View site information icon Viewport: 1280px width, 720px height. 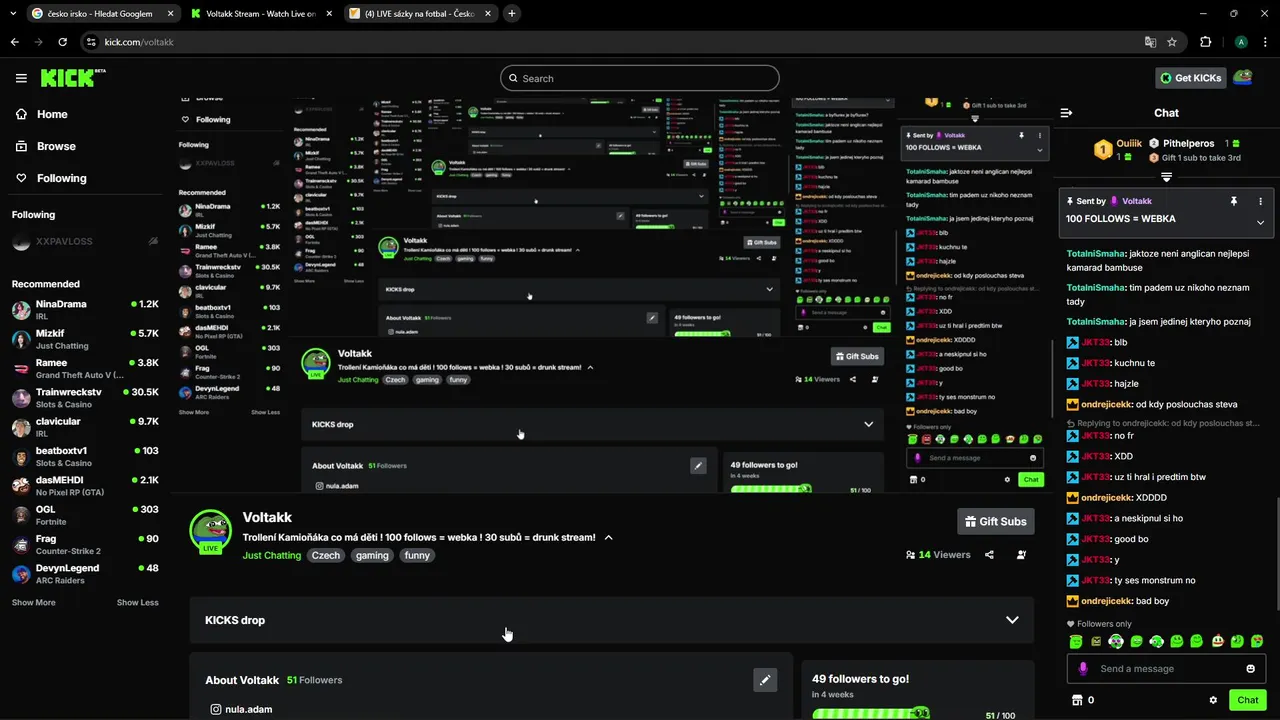click(91, 42)
